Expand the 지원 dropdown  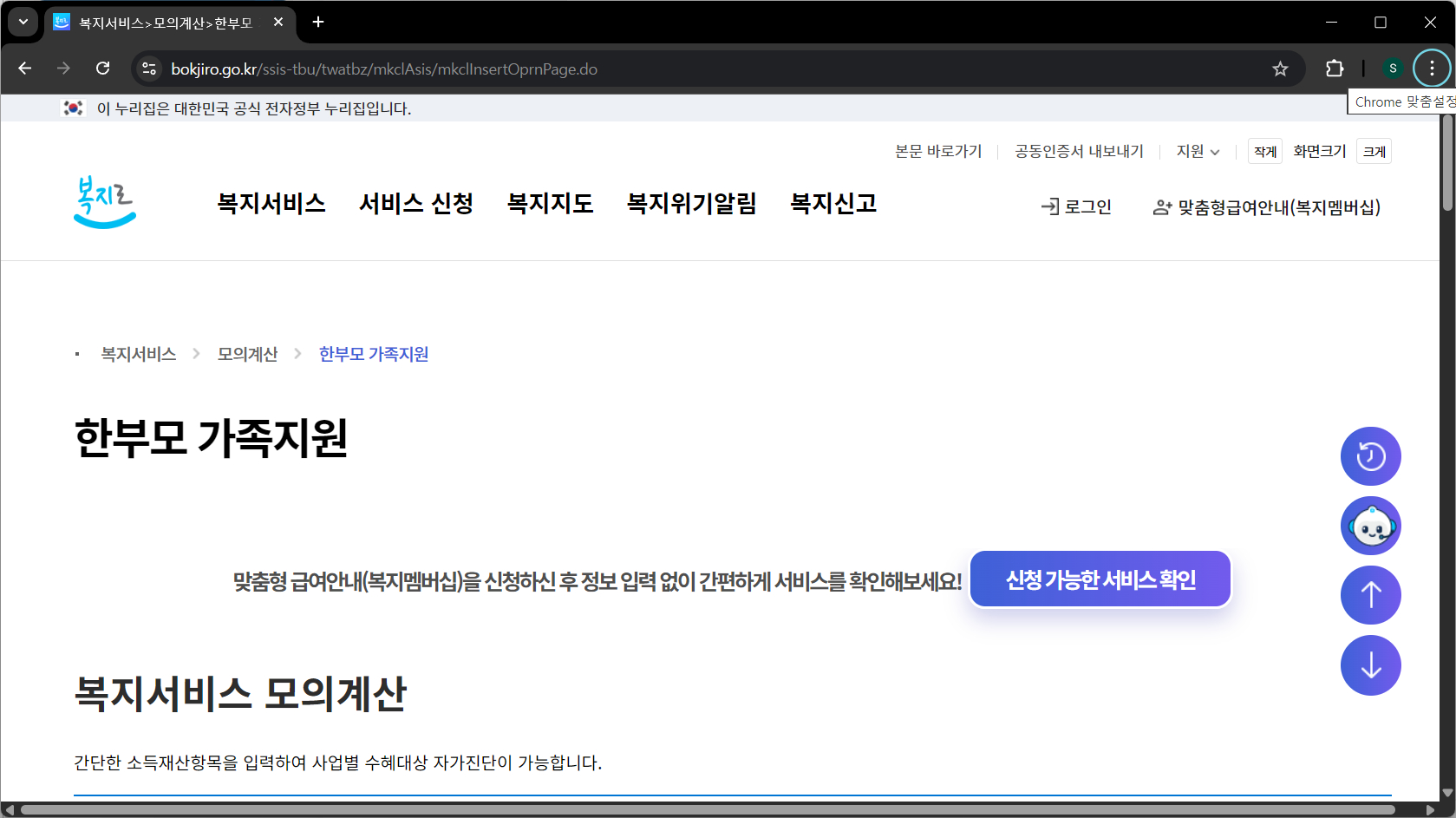(x=1198, y=152)
